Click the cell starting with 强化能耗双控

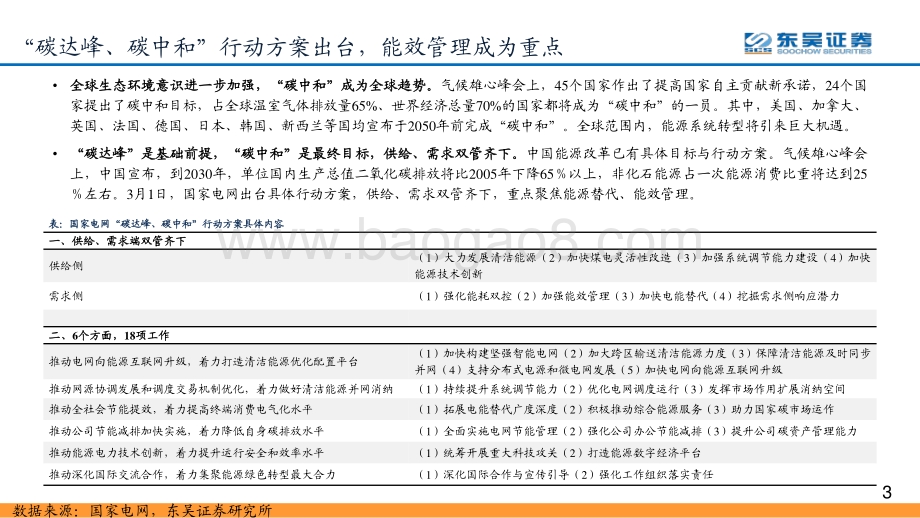coord(628,296)
